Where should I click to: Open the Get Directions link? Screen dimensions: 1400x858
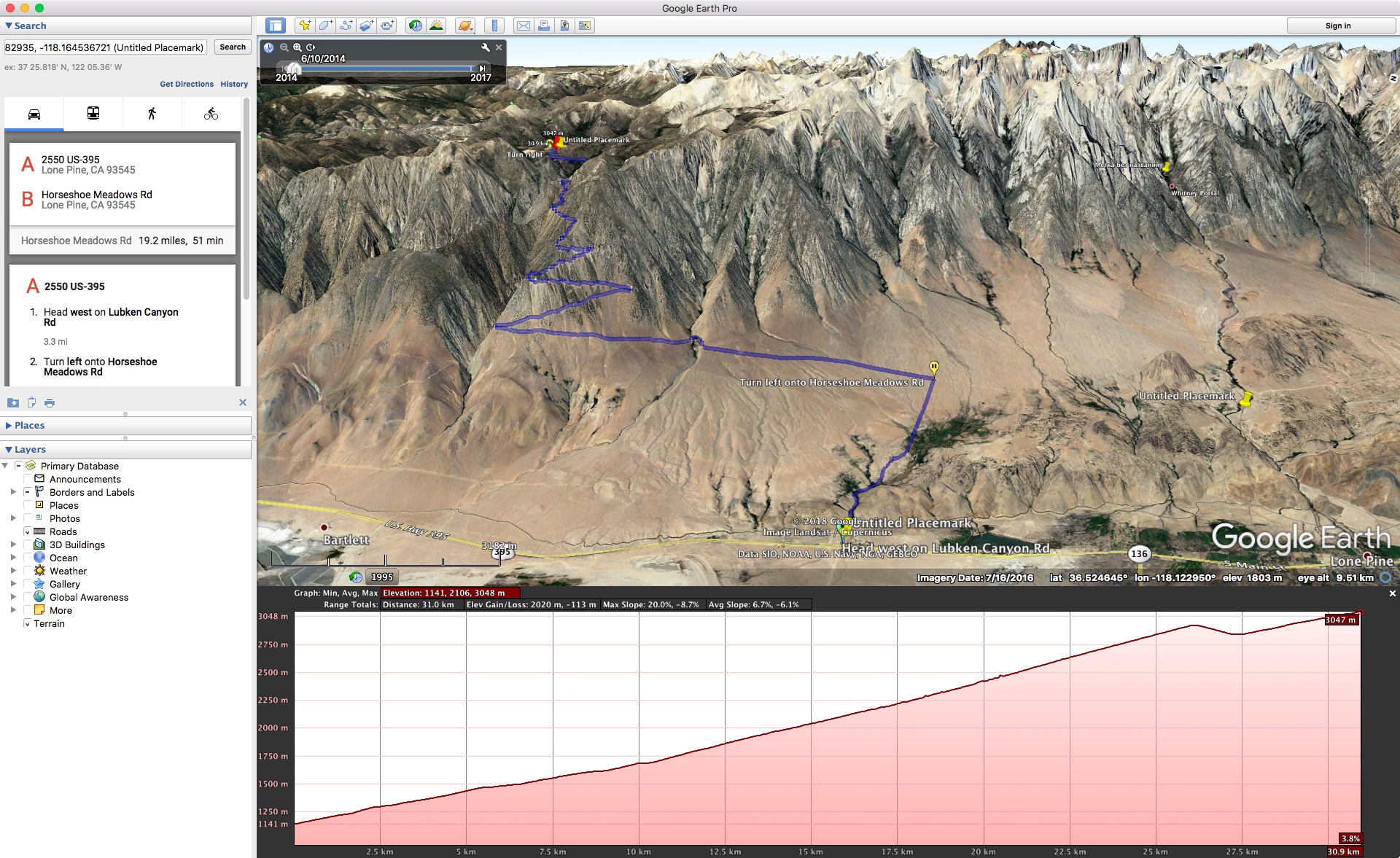pyautogui.click(x=187, y=84)
